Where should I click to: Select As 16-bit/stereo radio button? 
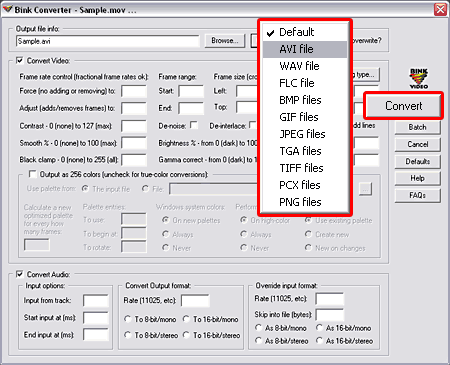coord(319,340)
